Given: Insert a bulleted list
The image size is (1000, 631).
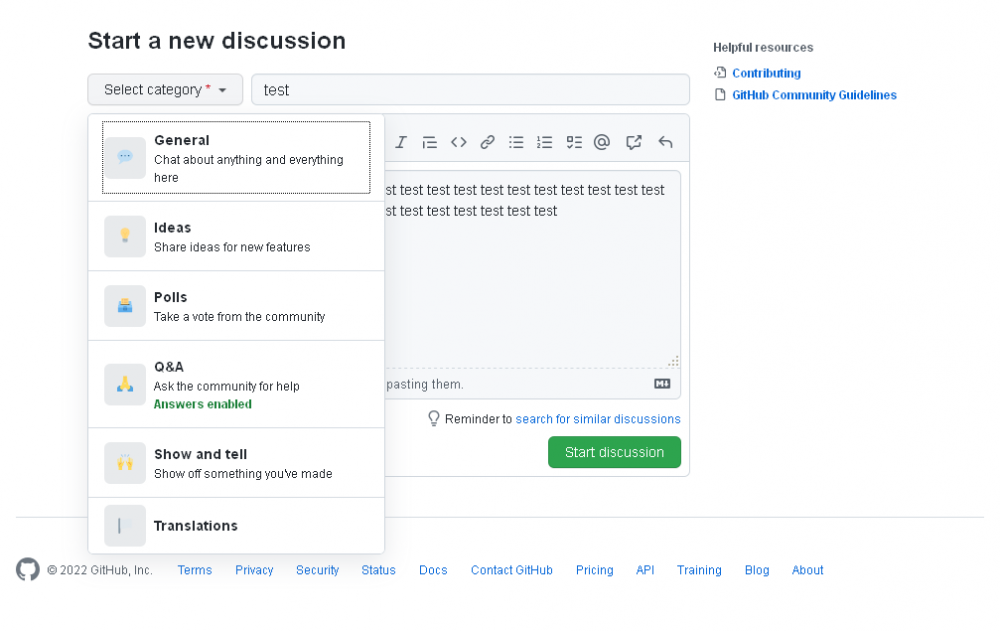Looking at the screenshot, I should click(x=516, y=142).
